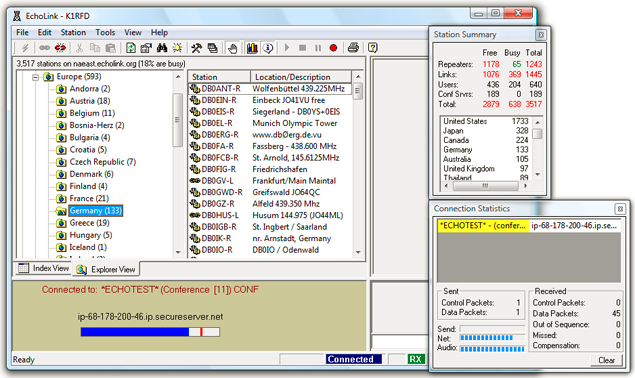635x378 pixels.
Task: Collapse the Europe (593) tree node
Action: 36,77
